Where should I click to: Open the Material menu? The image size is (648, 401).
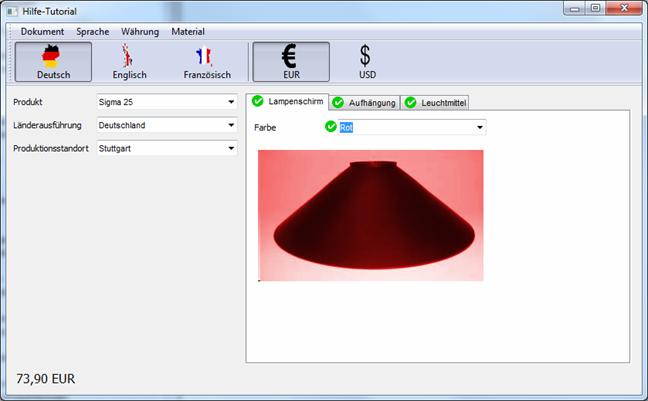tap(188, 31)
